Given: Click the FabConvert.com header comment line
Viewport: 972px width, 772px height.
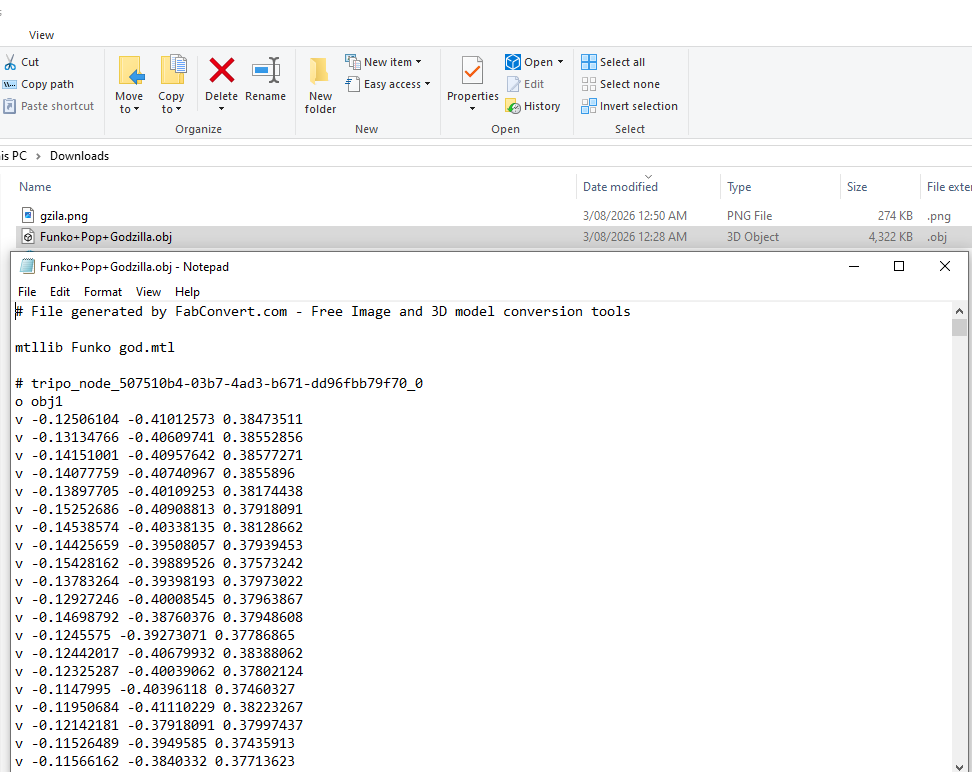Looking at the screenshot, I should tap(322, 311).
